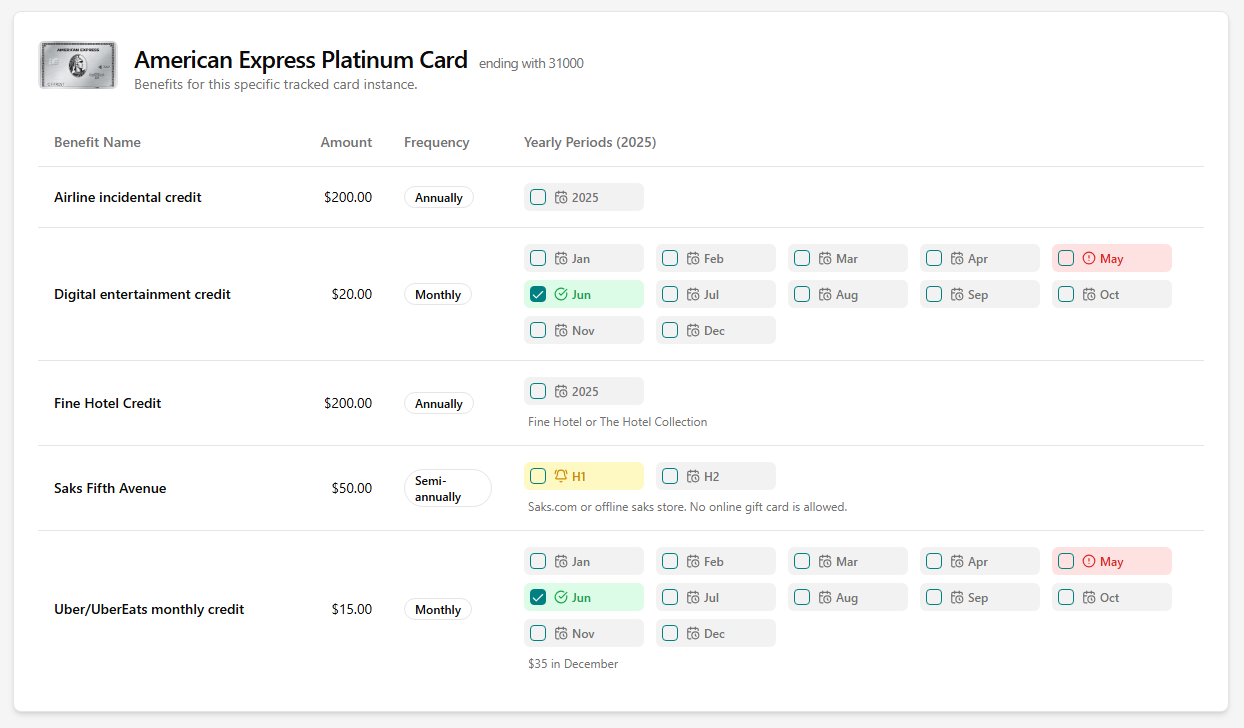
Task: Check the Airline incidental credit 2025 checkbox
Action: (538, 197)
